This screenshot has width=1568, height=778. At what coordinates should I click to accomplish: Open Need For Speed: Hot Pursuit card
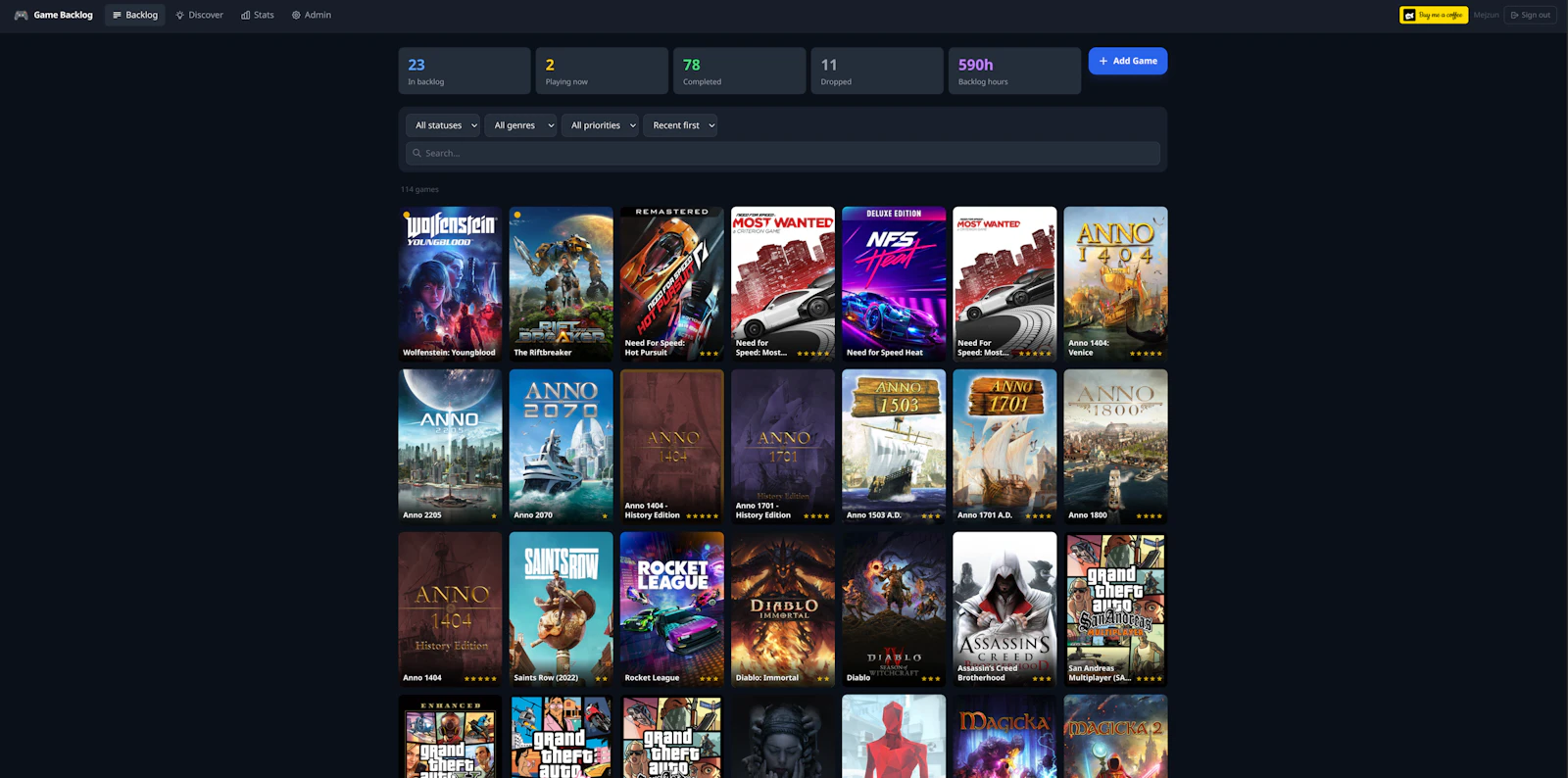(x=672, y=283)
